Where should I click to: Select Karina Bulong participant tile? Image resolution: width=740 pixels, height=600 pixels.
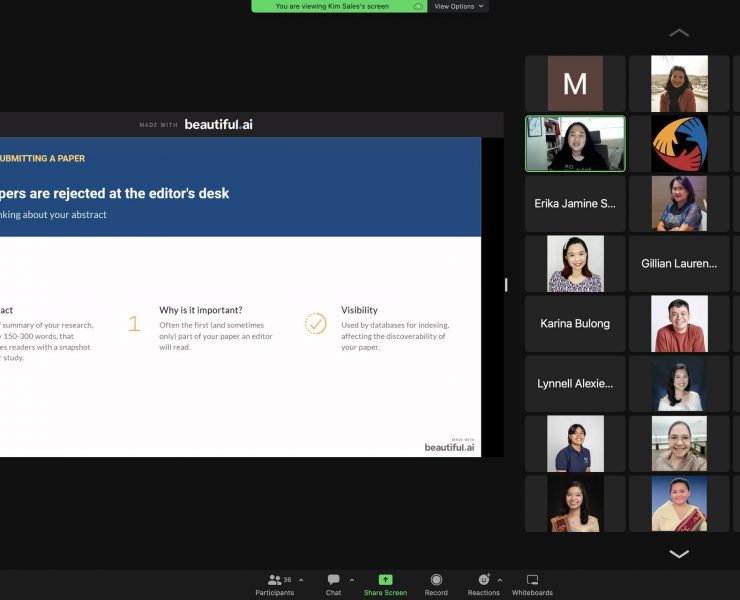click(x=575, y=324)
